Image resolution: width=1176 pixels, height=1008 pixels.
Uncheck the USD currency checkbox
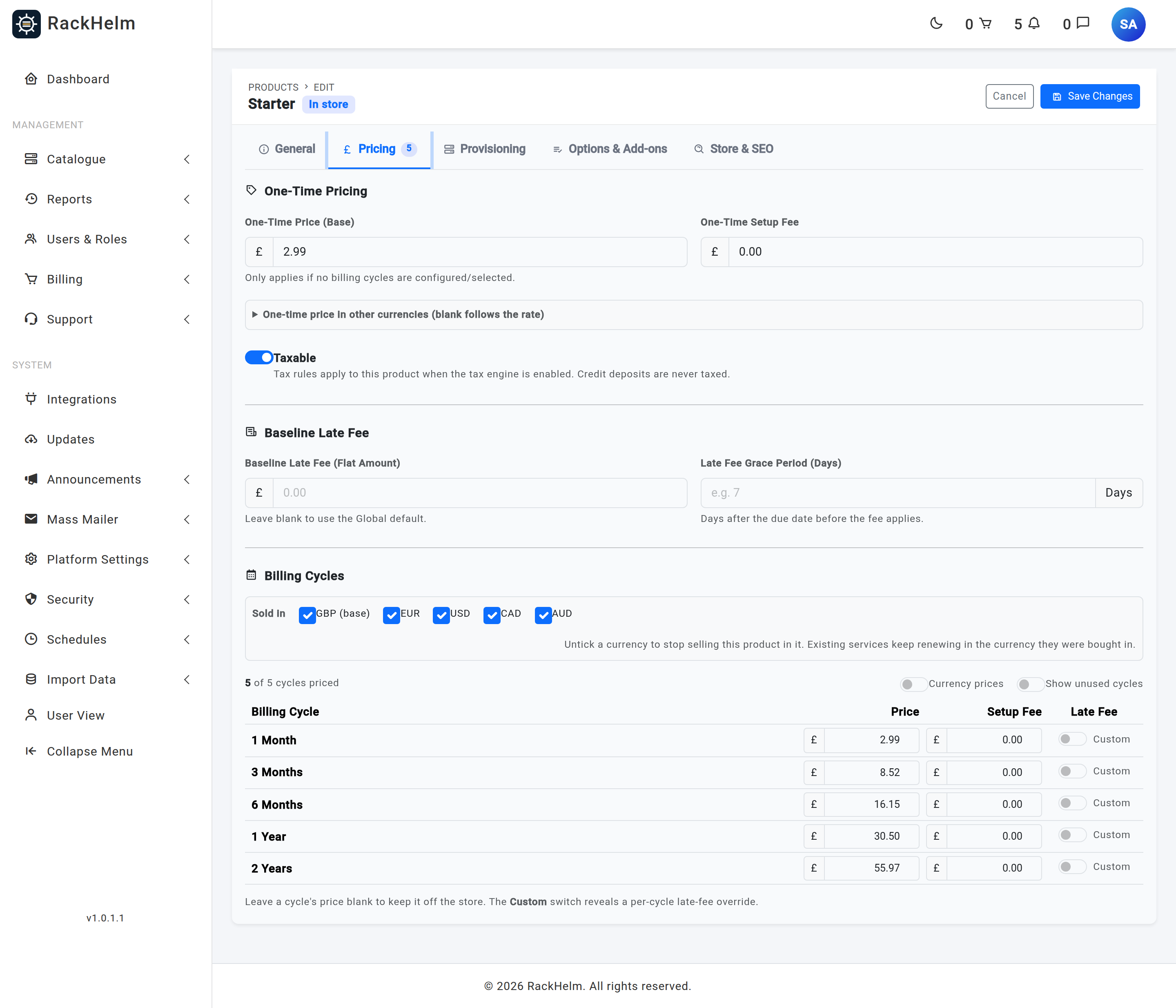point(441,615)
